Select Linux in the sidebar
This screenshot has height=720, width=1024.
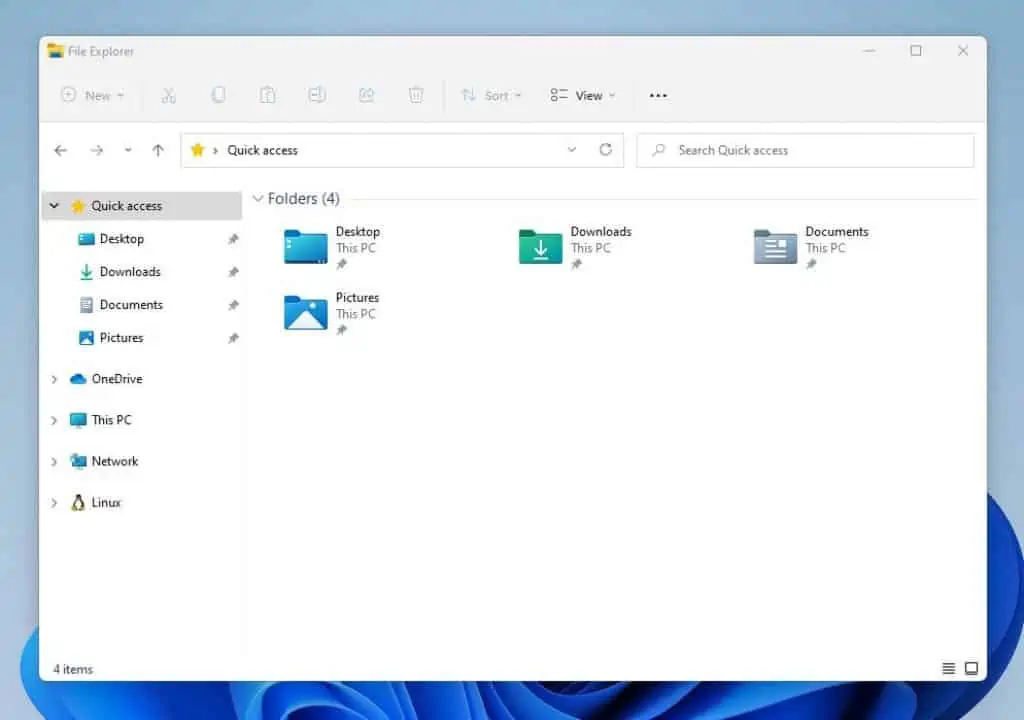[x=106, y=502]
